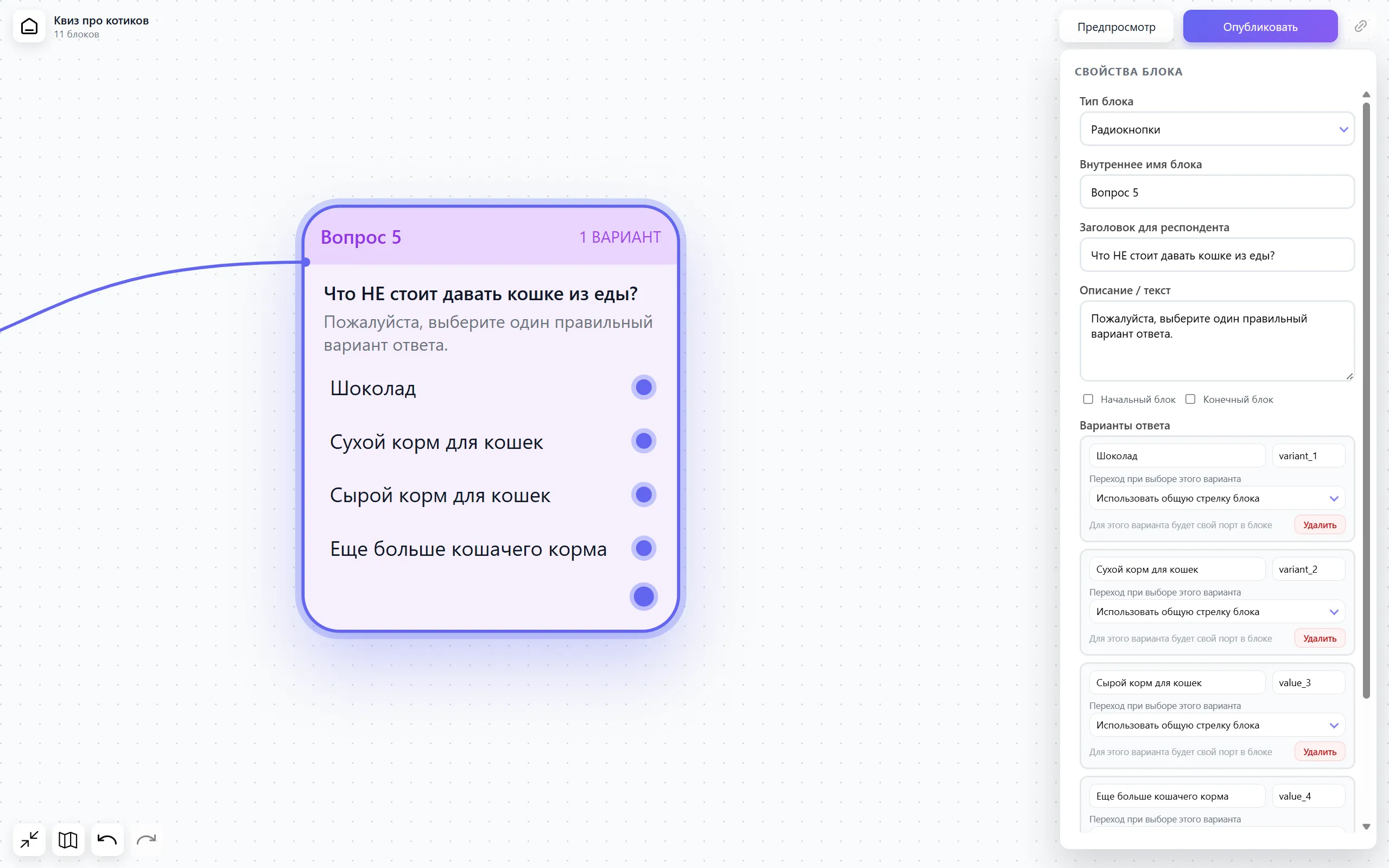Image resolution: width=1389 pixels, height=868 pixels.
Task: Redo action with forward arrow icon
Action: [146, 840]
